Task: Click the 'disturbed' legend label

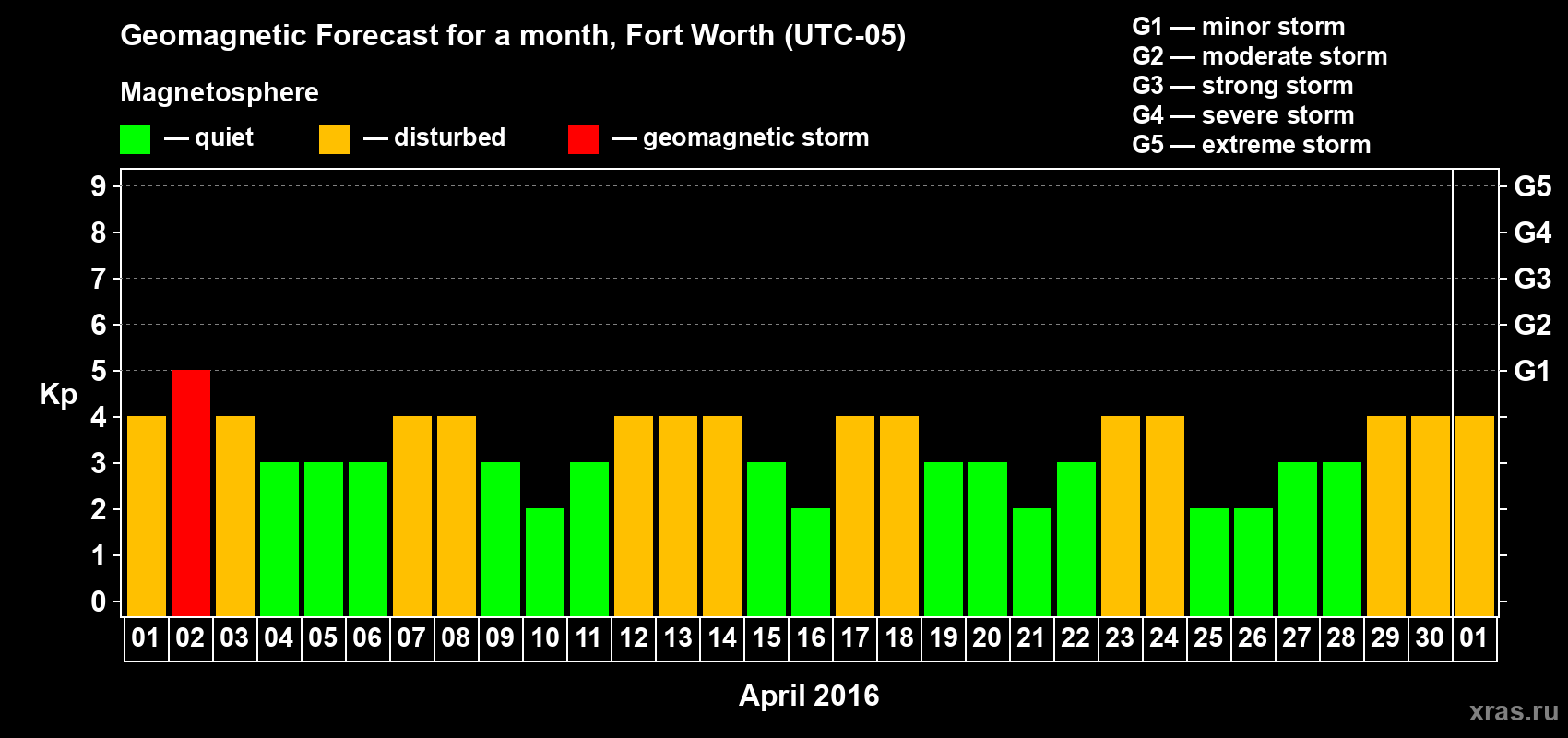Action: 449,137
